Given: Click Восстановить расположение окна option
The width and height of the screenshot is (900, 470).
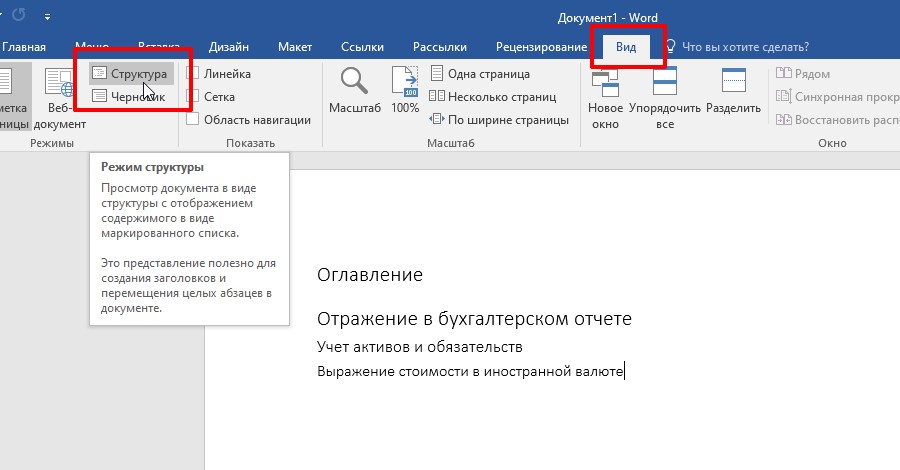Looking at the screenshot, I should click(x=837, y=119).
